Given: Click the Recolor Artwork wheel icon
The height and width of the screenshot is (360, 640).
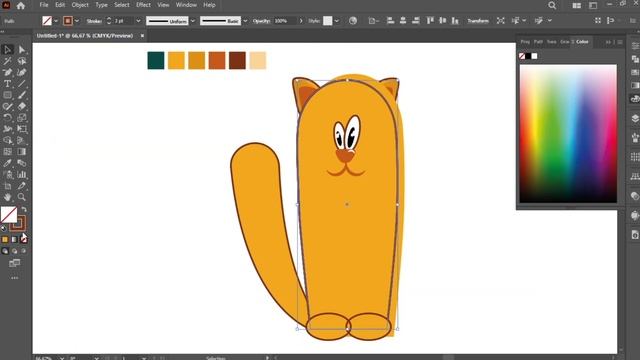Looking at the screenshot, I should pos(353,20).
